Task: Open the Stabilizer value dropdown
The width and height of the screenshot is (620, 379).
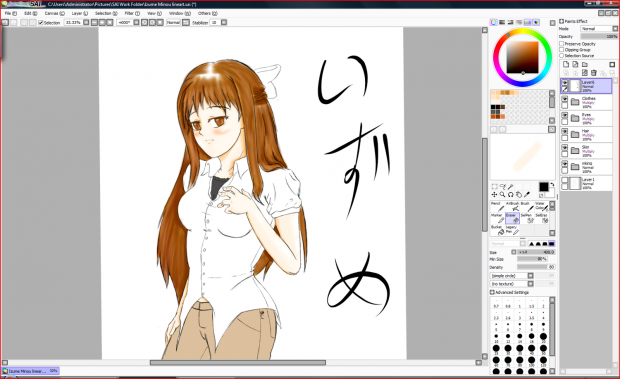Action: pyautogui.click(x=224, y=23)
